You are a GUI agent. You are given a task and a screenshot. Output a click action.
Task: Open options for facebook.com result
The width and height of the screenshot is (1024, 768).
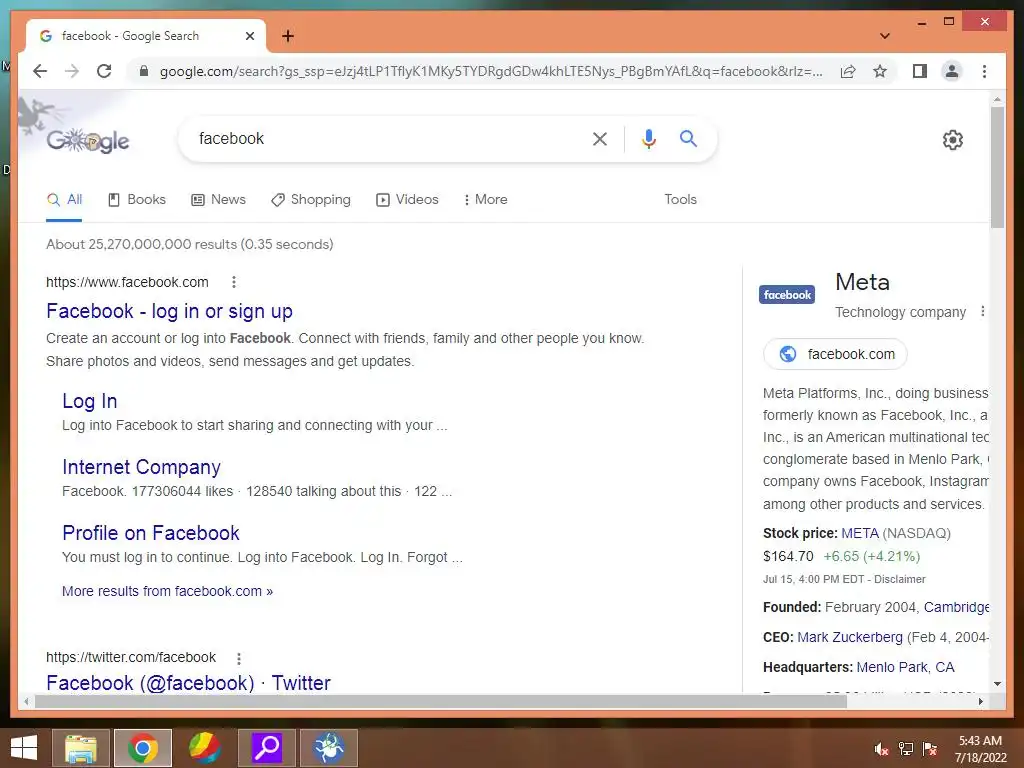[x=234, y=282]
